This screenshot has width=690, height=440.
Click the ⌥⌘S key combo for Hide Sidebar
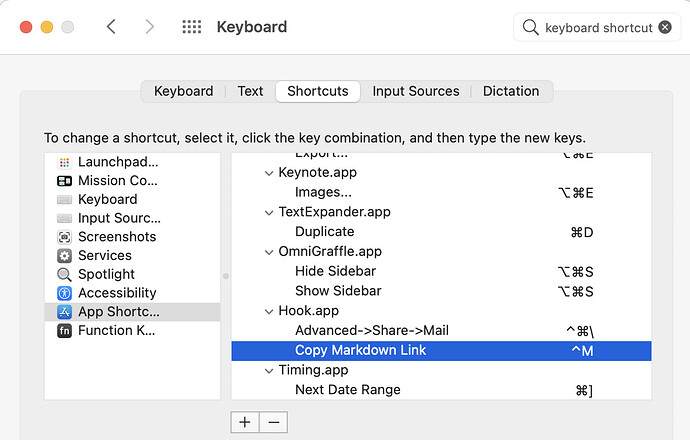coord(576,272)
